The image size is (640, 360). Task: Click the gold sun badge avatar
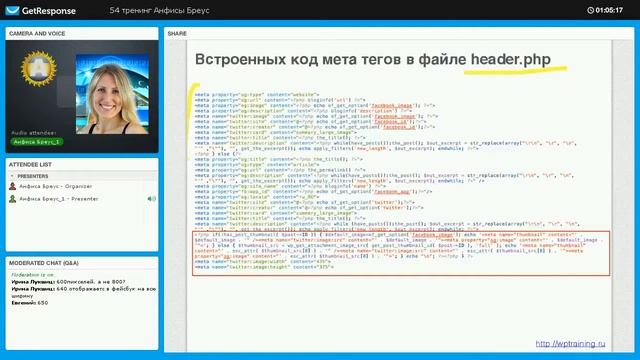point(38,68)
